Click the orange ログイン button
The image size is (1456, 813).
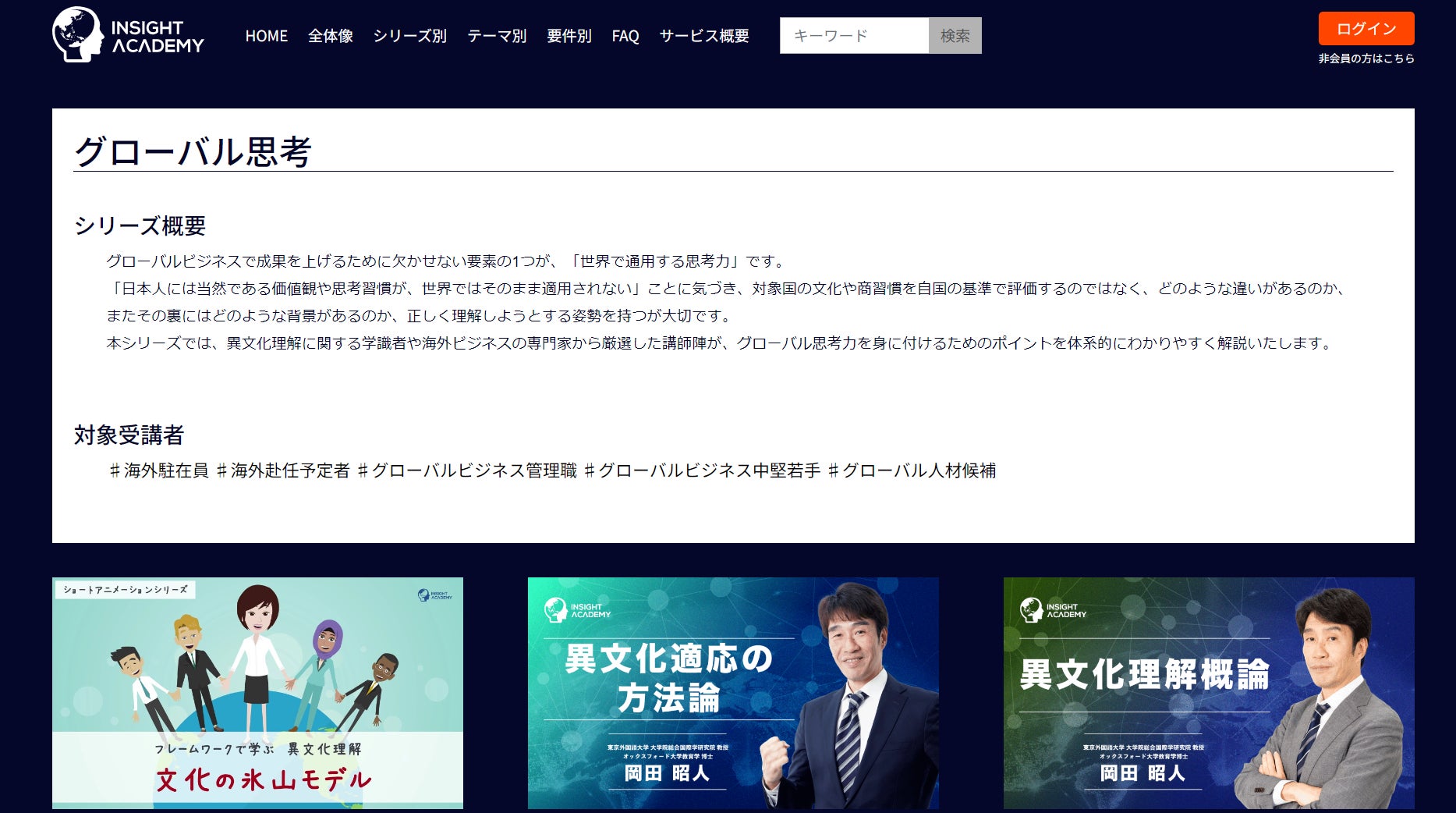[x=1366, y=29]
